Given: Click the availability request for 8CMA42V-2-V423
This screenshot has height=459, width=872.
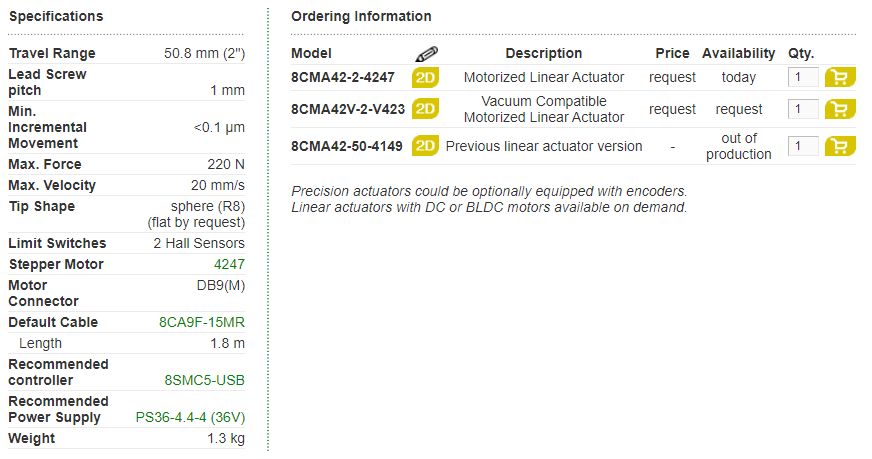Looking at the screenshot, I should (739, 109).
